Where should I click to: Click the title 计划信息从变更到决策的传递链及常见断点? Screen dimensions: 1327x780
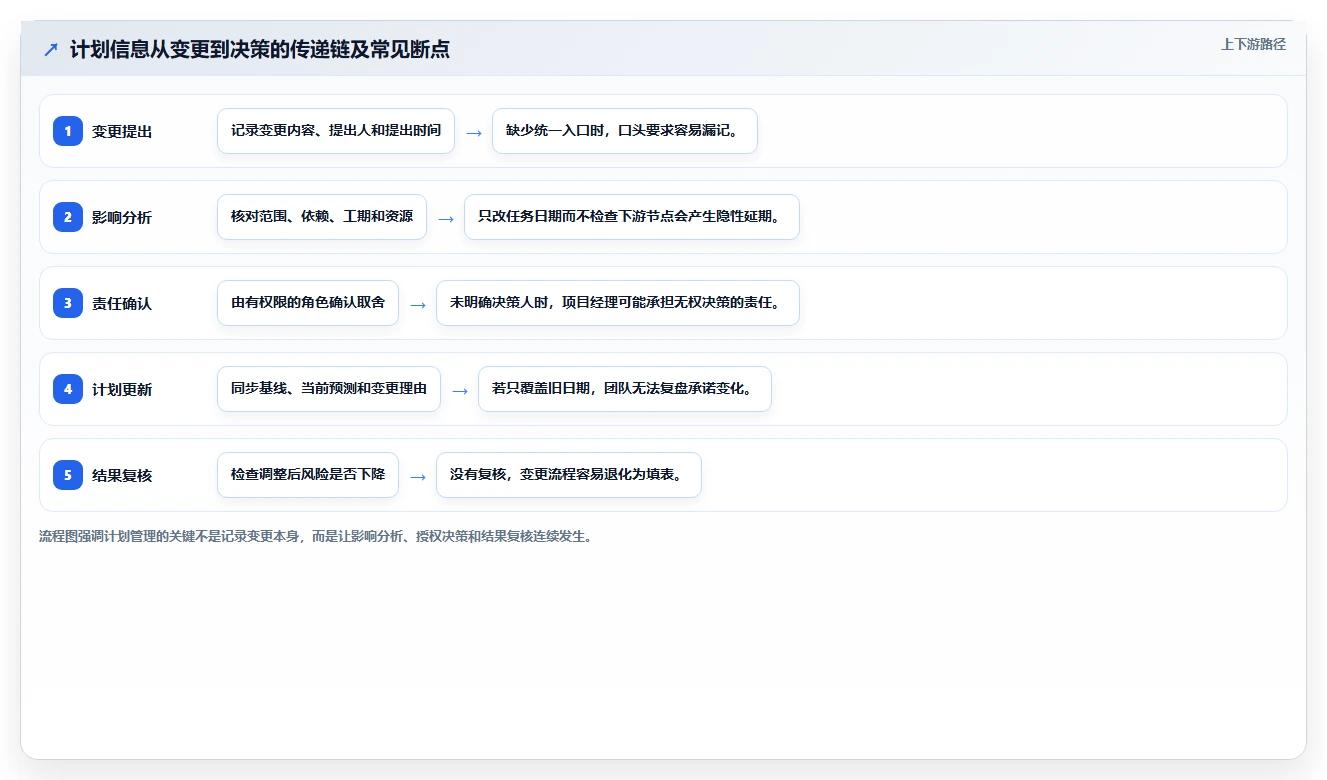tap(260, 50)
